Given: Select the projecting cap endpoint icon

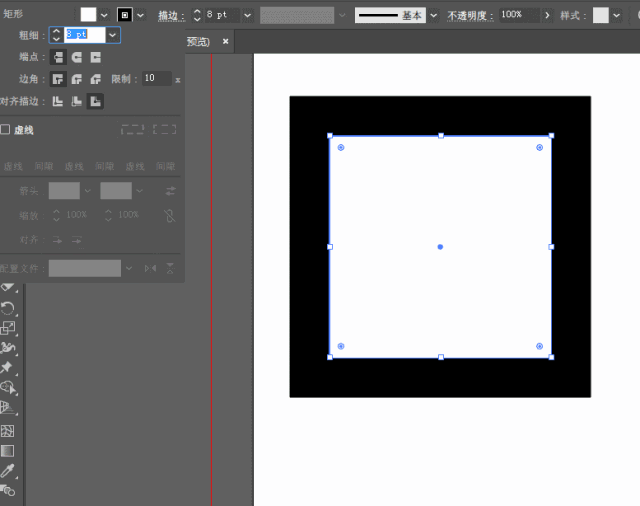Looking at the screenshot, I should [x=96, y=57].
